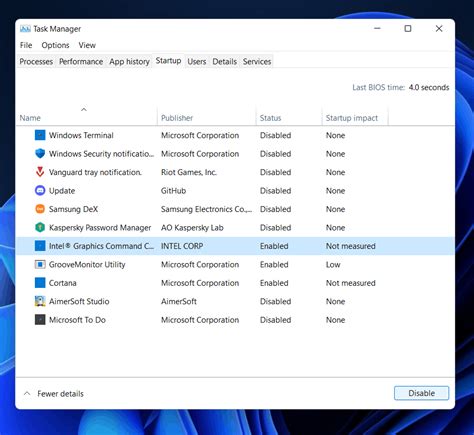Image resolution: width=474 pixels, height=435 pixels.
Task: Switch to the App history tab
Action: [129, 62]
